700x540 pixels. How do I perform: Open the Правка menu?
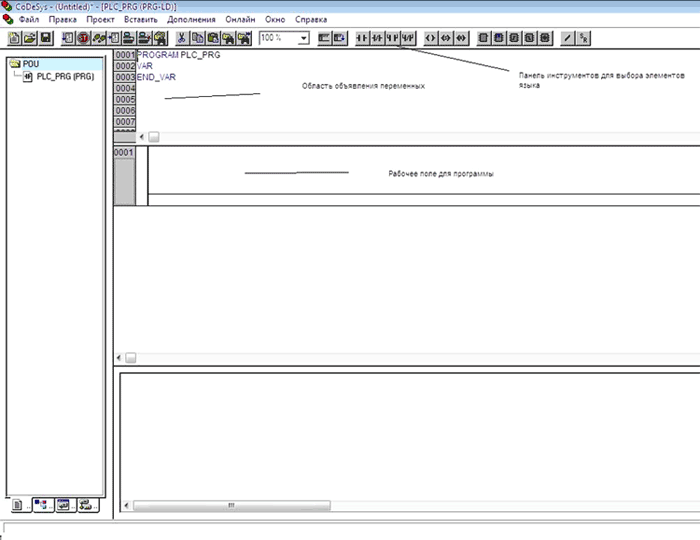pyautogui.click(x=62, y=20)
